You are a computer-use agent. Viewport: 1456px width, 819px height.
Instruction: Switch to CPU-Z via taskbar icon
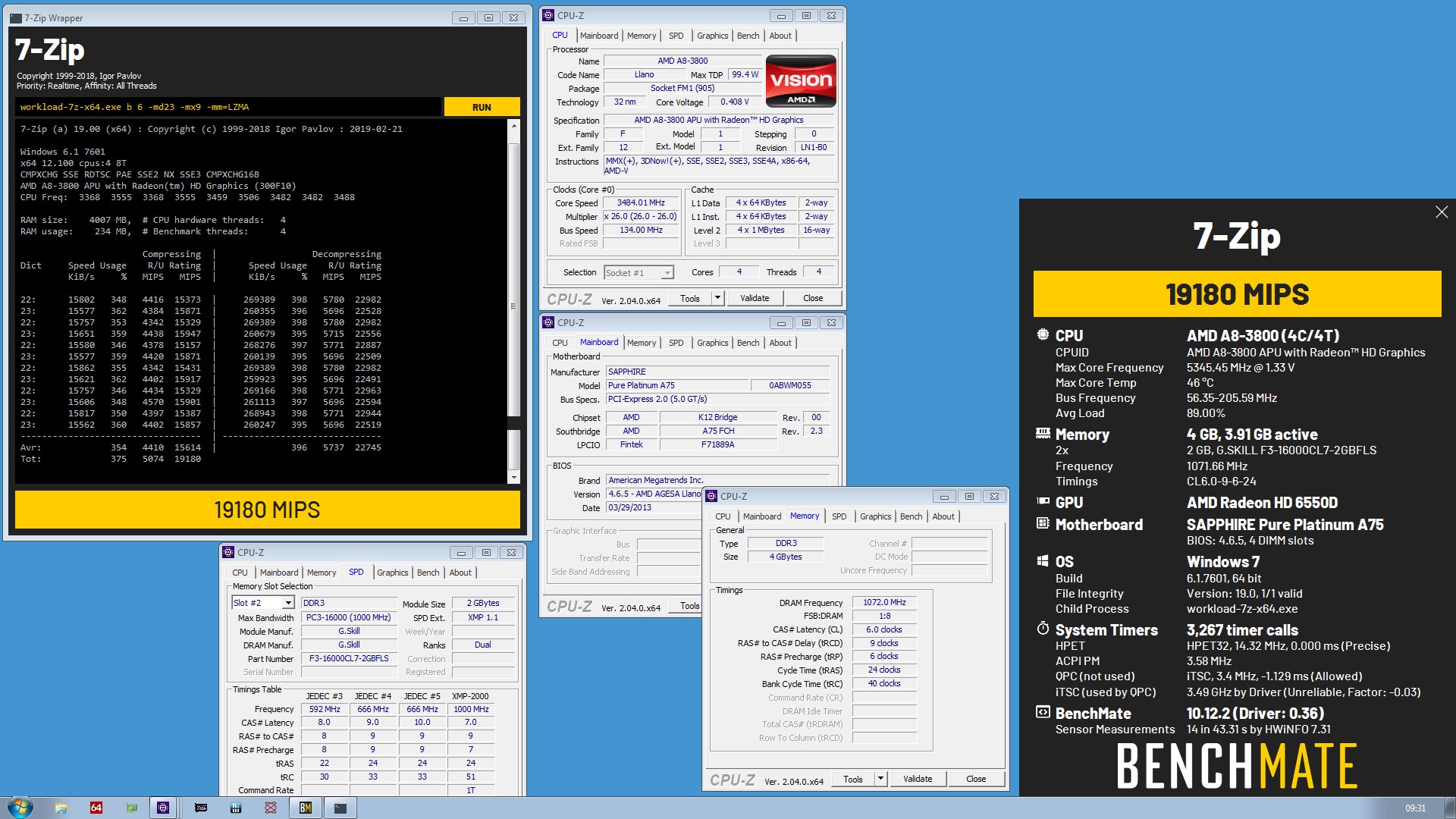163,808
